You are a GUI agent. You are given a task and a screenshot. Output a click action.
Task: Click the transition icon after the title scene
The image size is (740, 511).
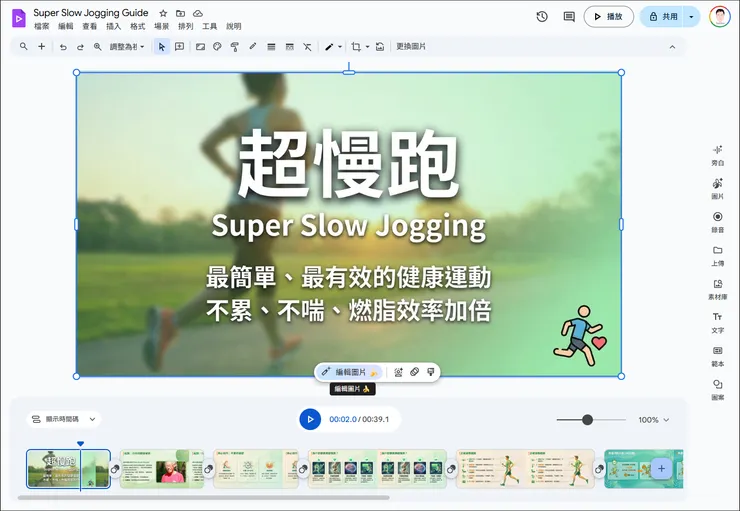pos(115,469)
